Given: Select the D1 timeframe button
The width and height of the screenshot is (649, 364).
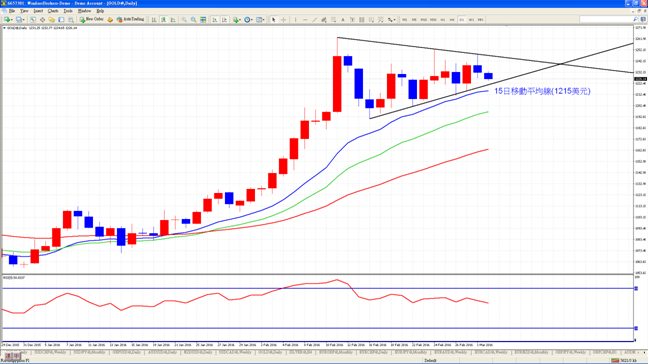Looking at the screenshot, I should coord(462,19).
